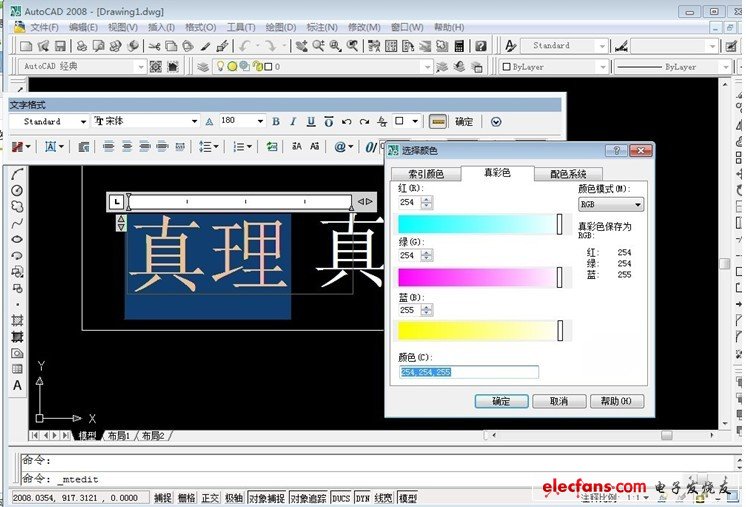Image resolution: width=746 pixels, height=507 pixels.
Task: Select the multiline text 'A' tool in left toolbar
Action: pos(17,385)
